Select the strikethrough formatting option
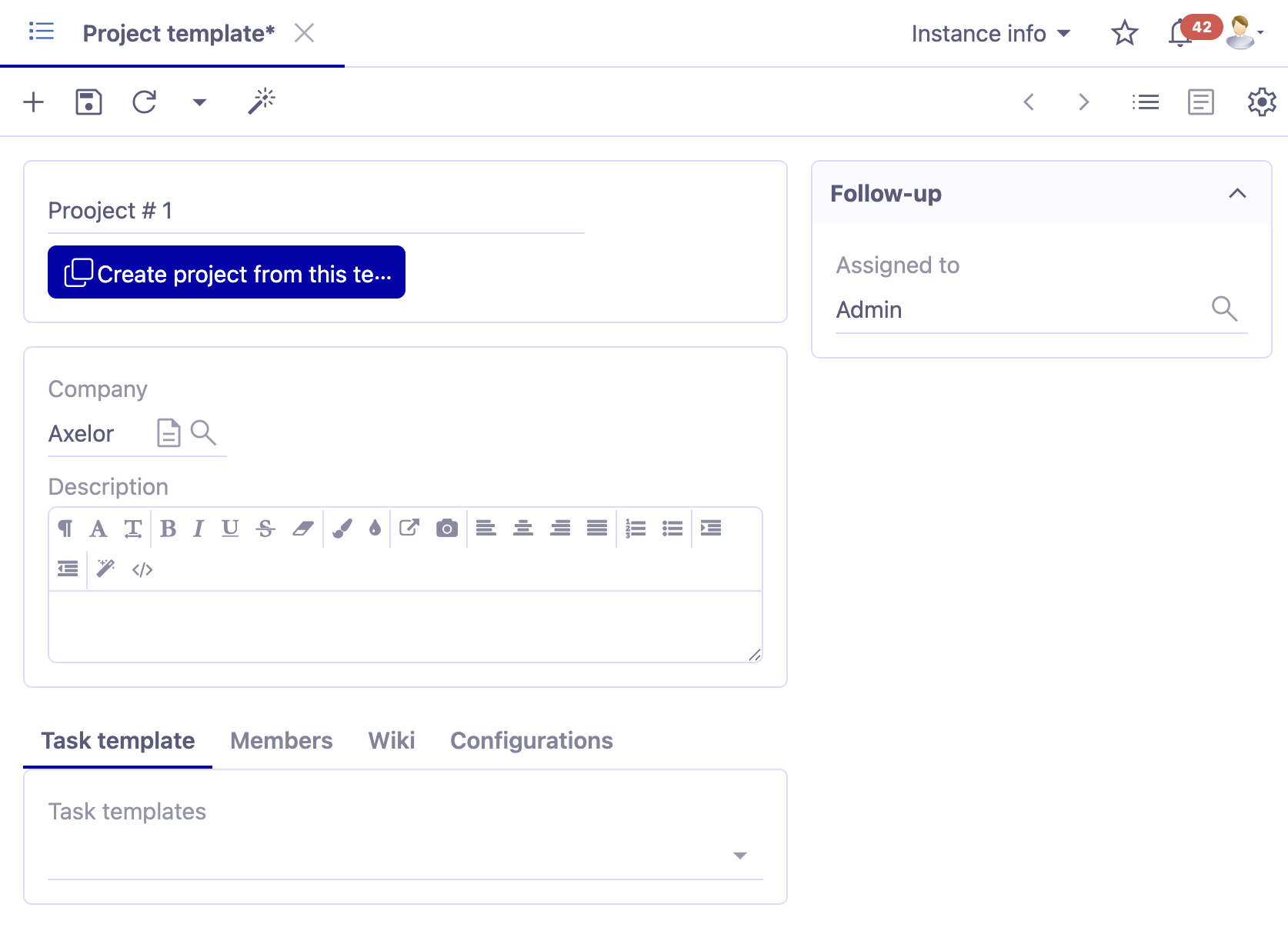Screen dimensions: 1288x931 265,529
